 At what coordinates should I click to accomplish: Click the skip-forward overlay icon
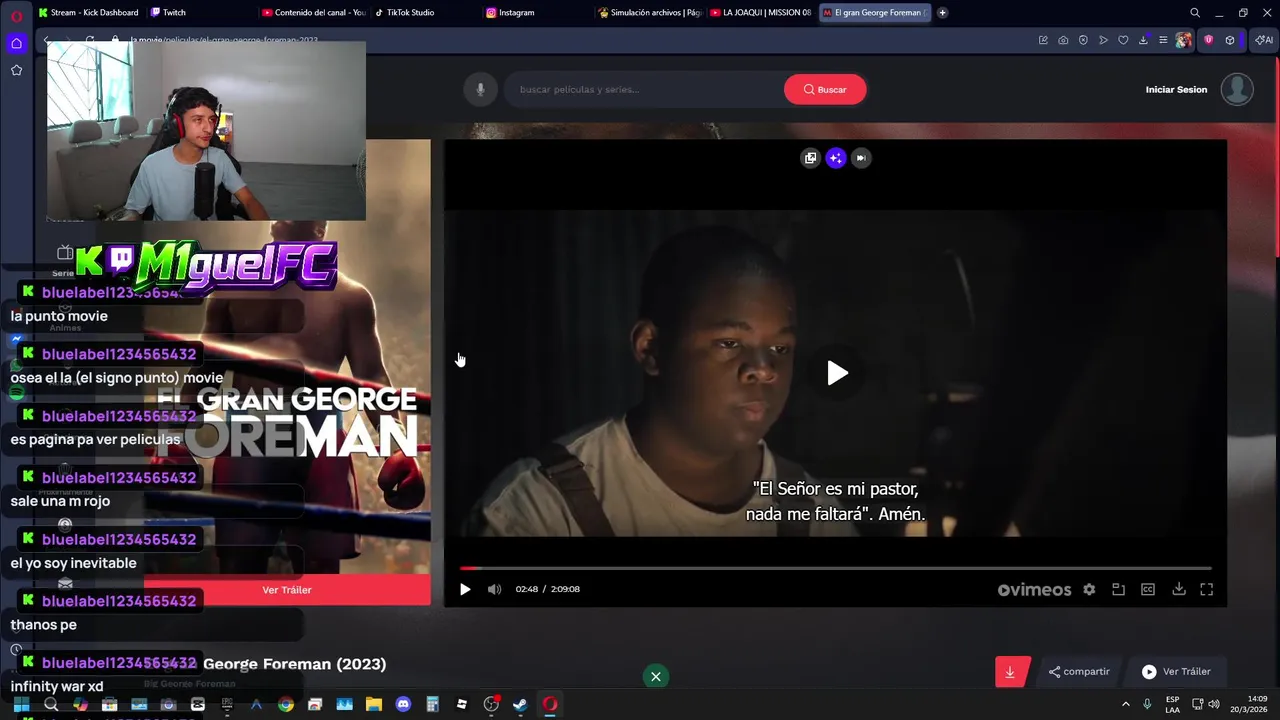click(x=861, y=158)
